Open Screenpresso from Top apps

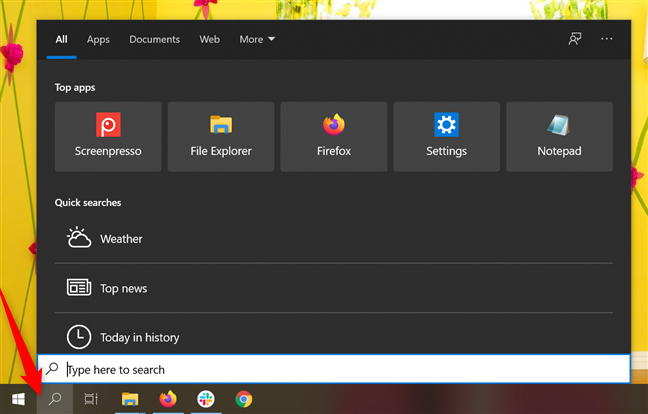108,137
